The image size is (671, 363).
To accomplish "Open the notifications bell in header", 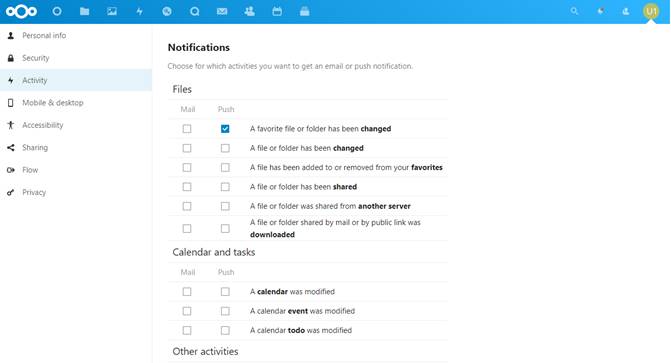I will pos(600,12).
